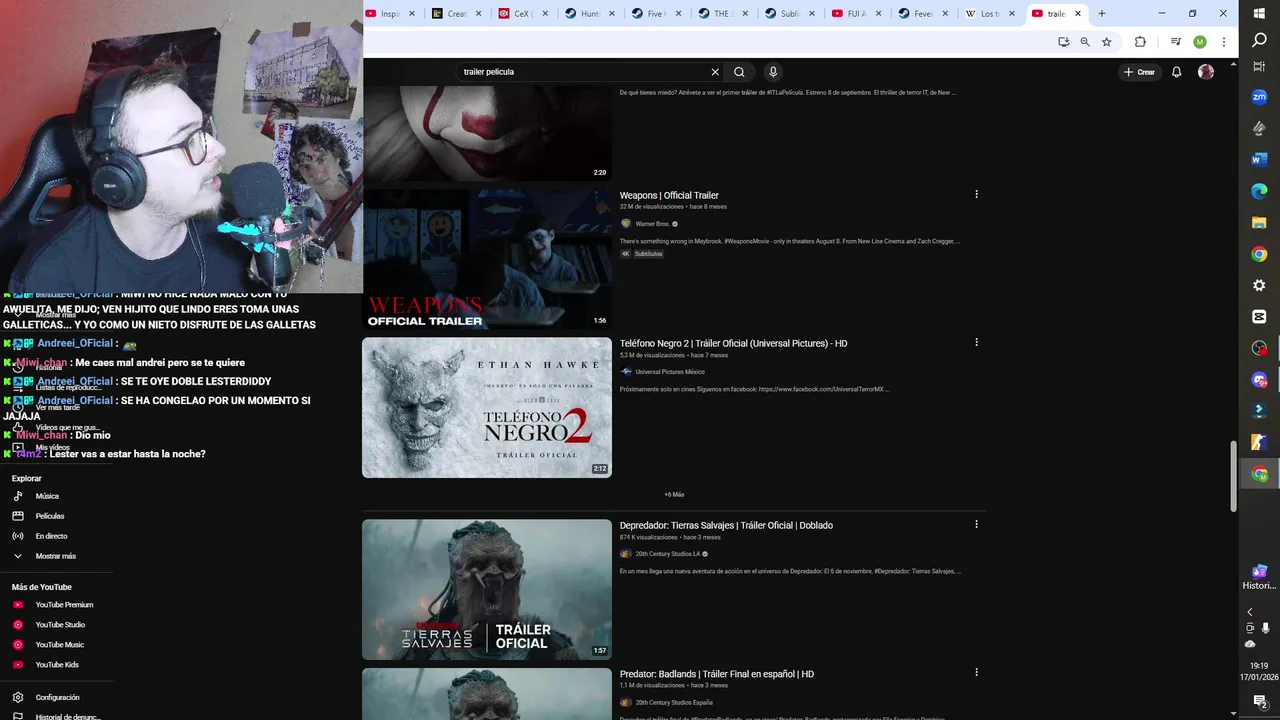Viewport: 1280px width, 720px height.
Task: Open Música in the Explorar sidebar
Action: [56, 496]
